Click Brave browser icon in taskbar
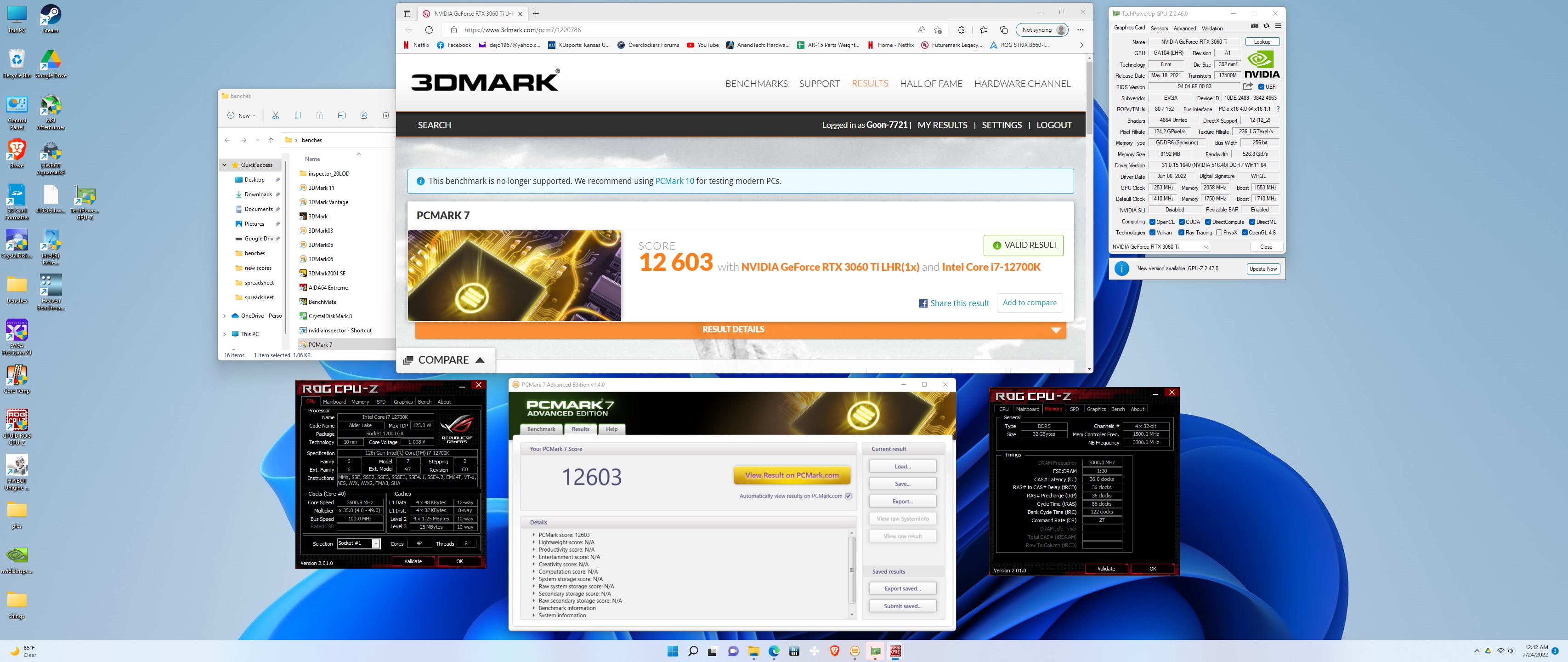Screen dimensions: 1568x662 834,651
